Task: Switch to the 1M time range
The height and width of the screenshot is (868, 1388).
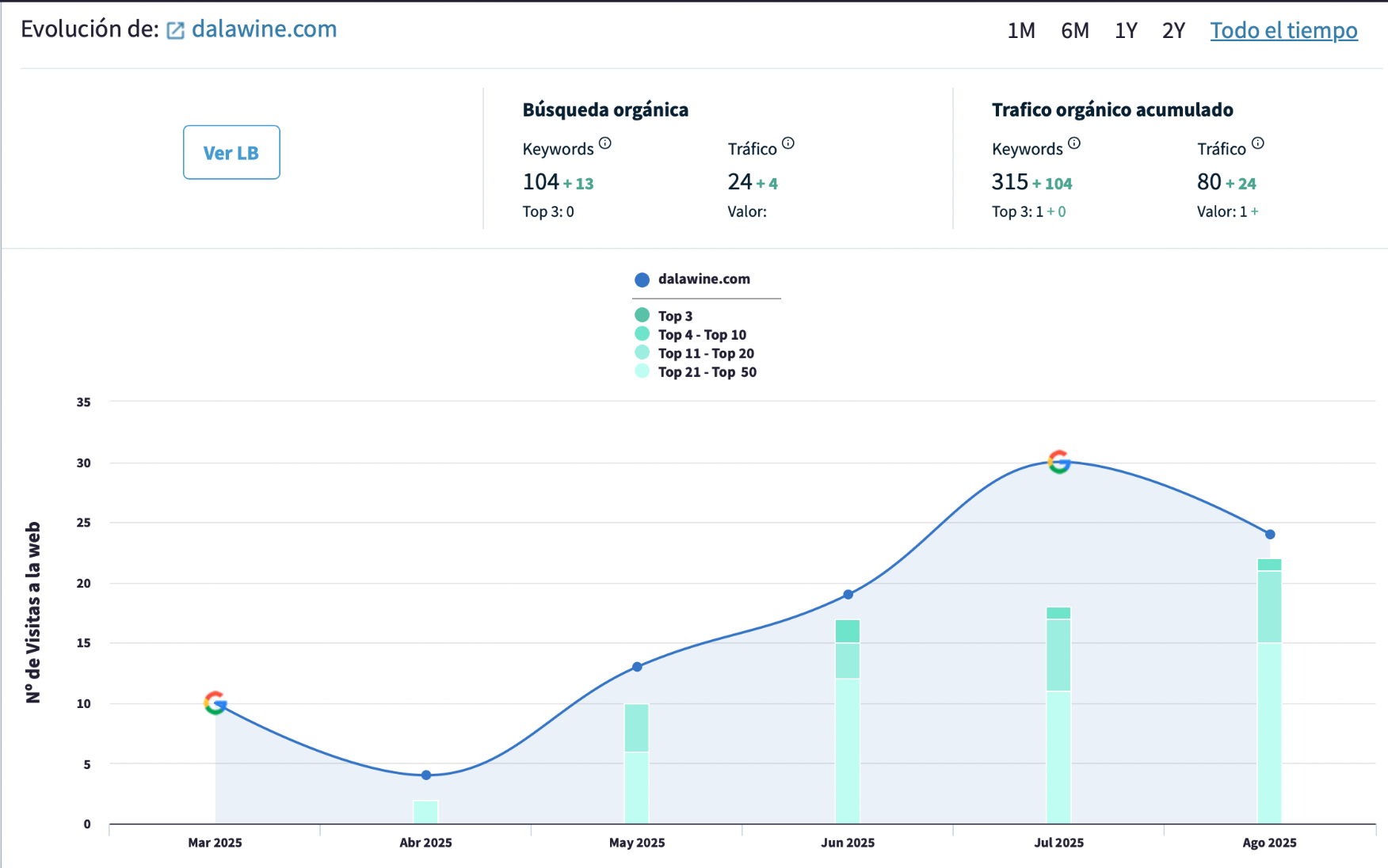Action: click(1021, 30)
